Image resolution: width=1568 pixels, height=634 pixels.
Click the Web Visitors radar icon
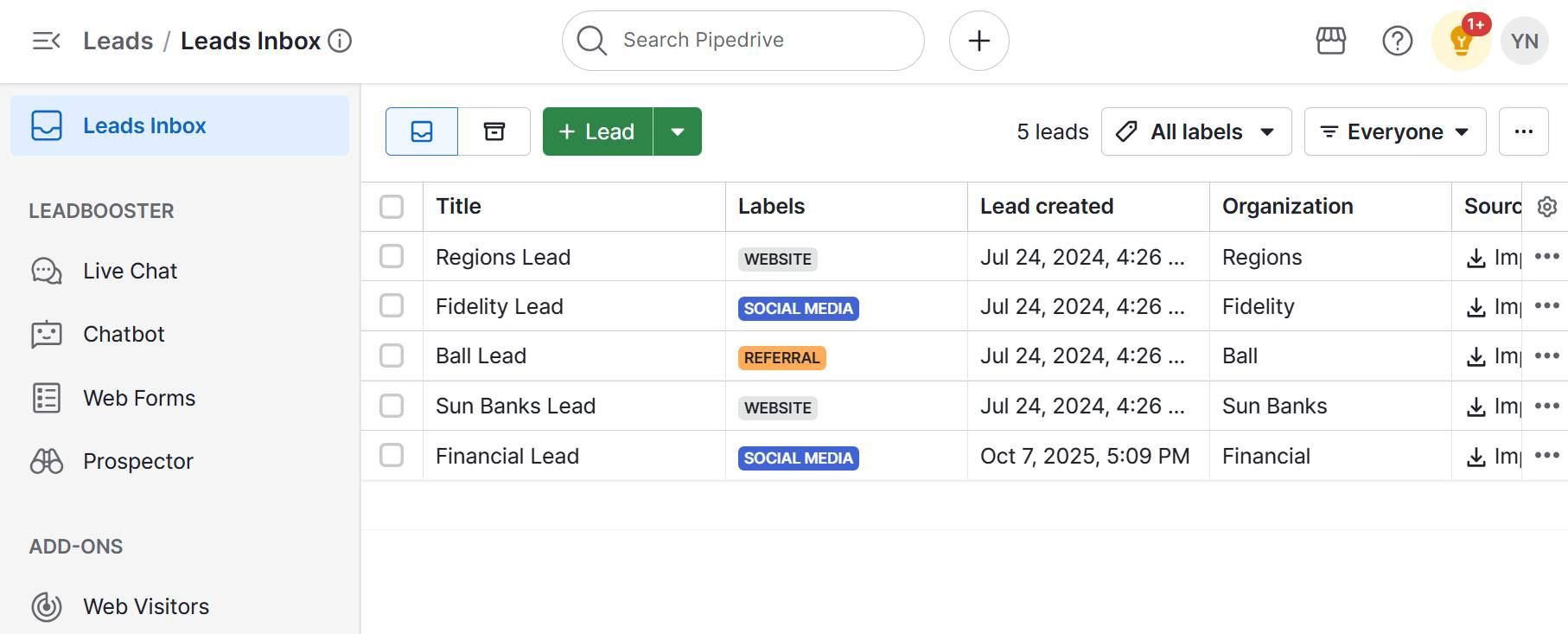click(x=47, y=606)
